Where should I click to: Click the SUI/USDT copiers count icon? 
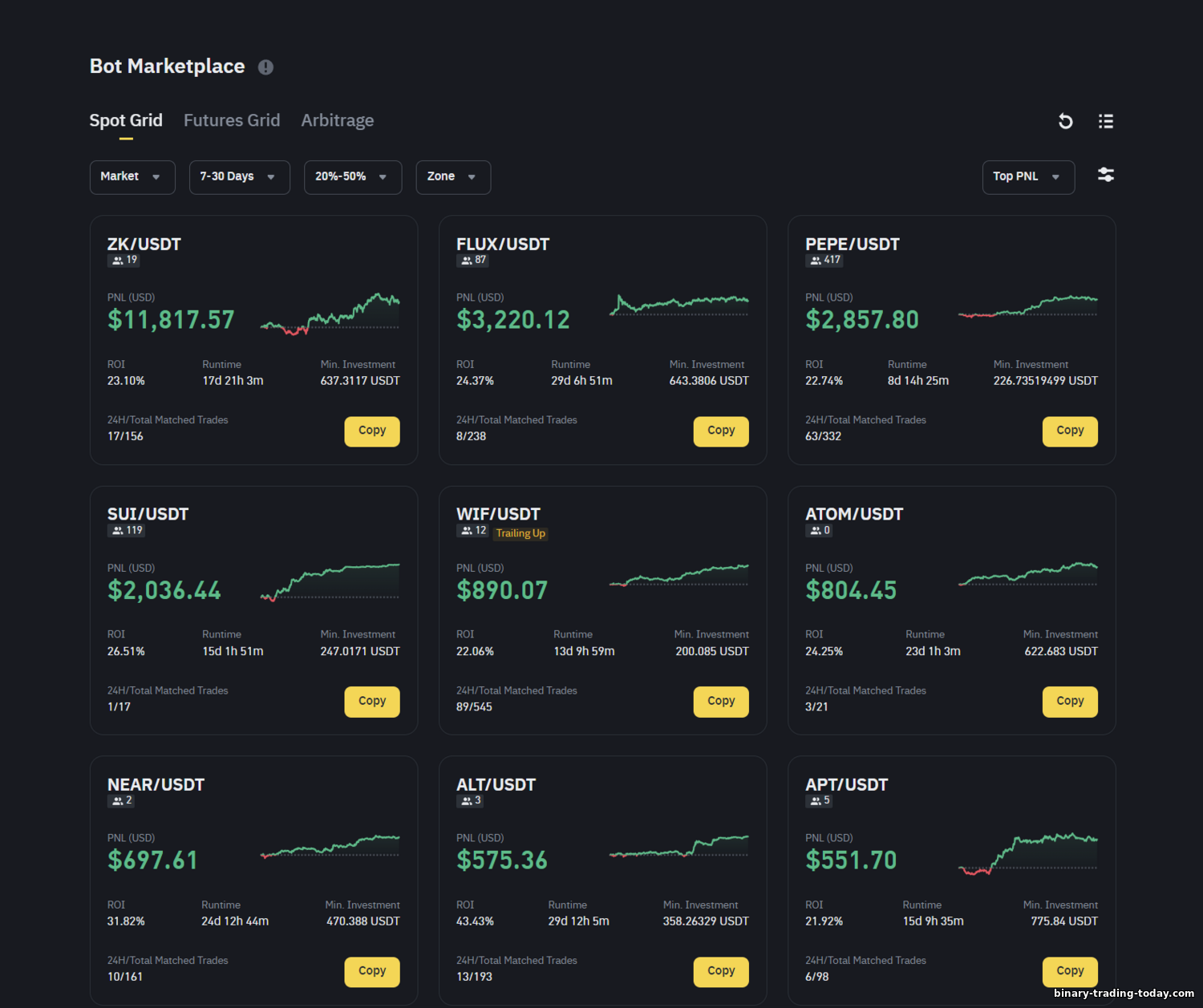pyautogui.click(x=118, y=531)
